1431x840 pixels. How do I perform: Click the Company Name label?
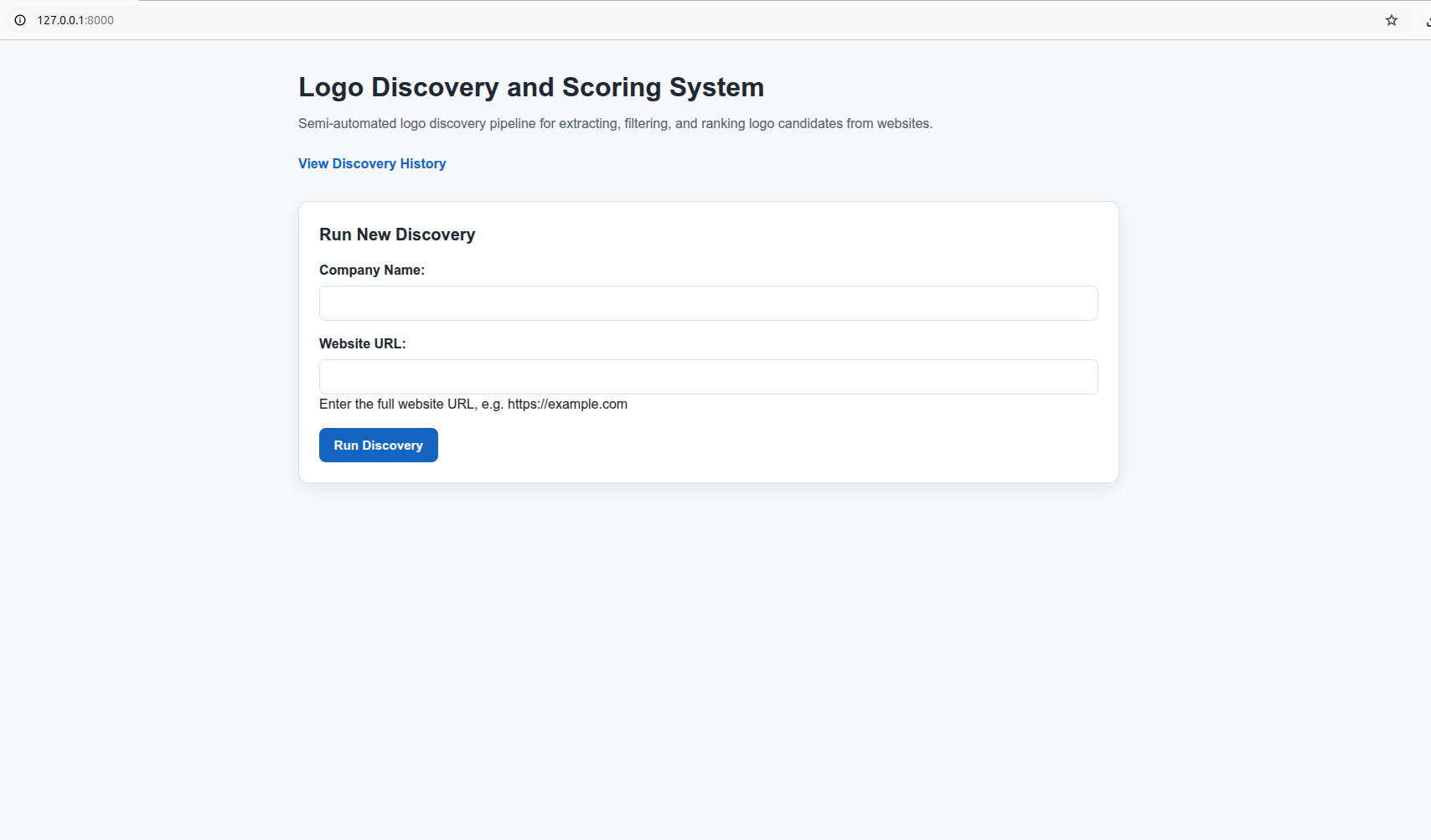pyautogui.click(x=372, y=270)
